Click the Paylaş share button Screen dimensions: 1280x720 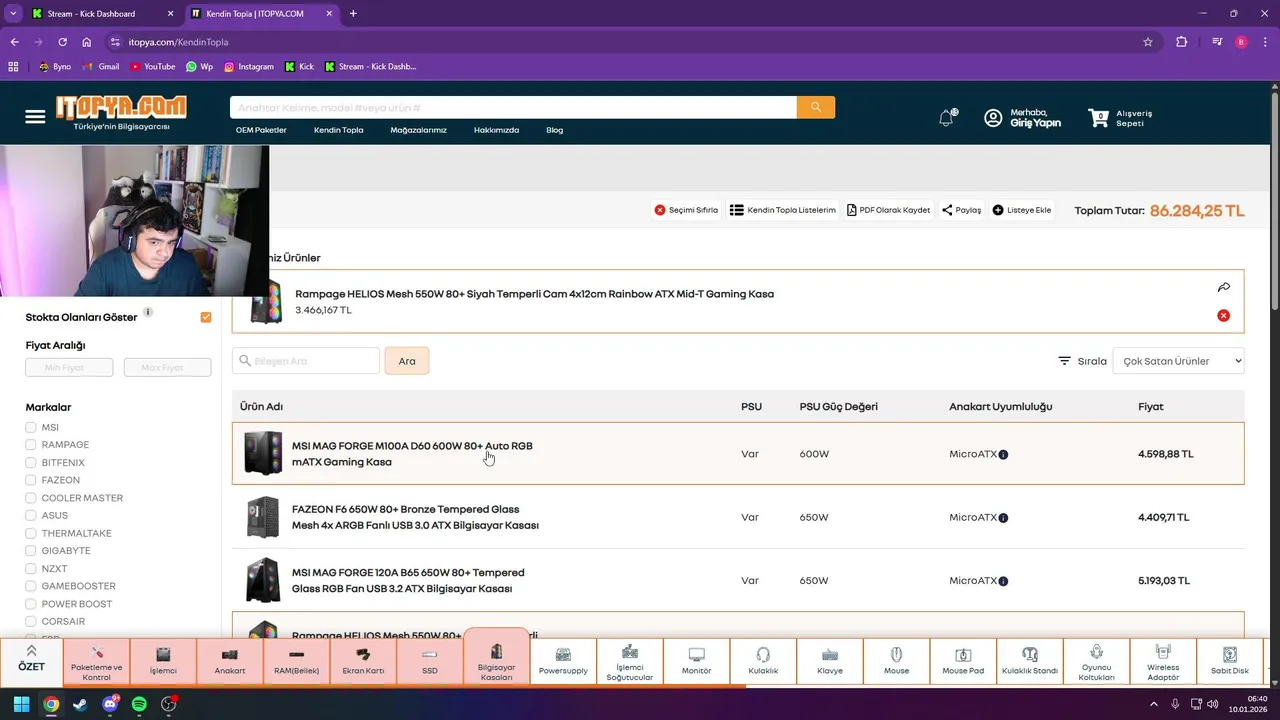tap(961, 210)
